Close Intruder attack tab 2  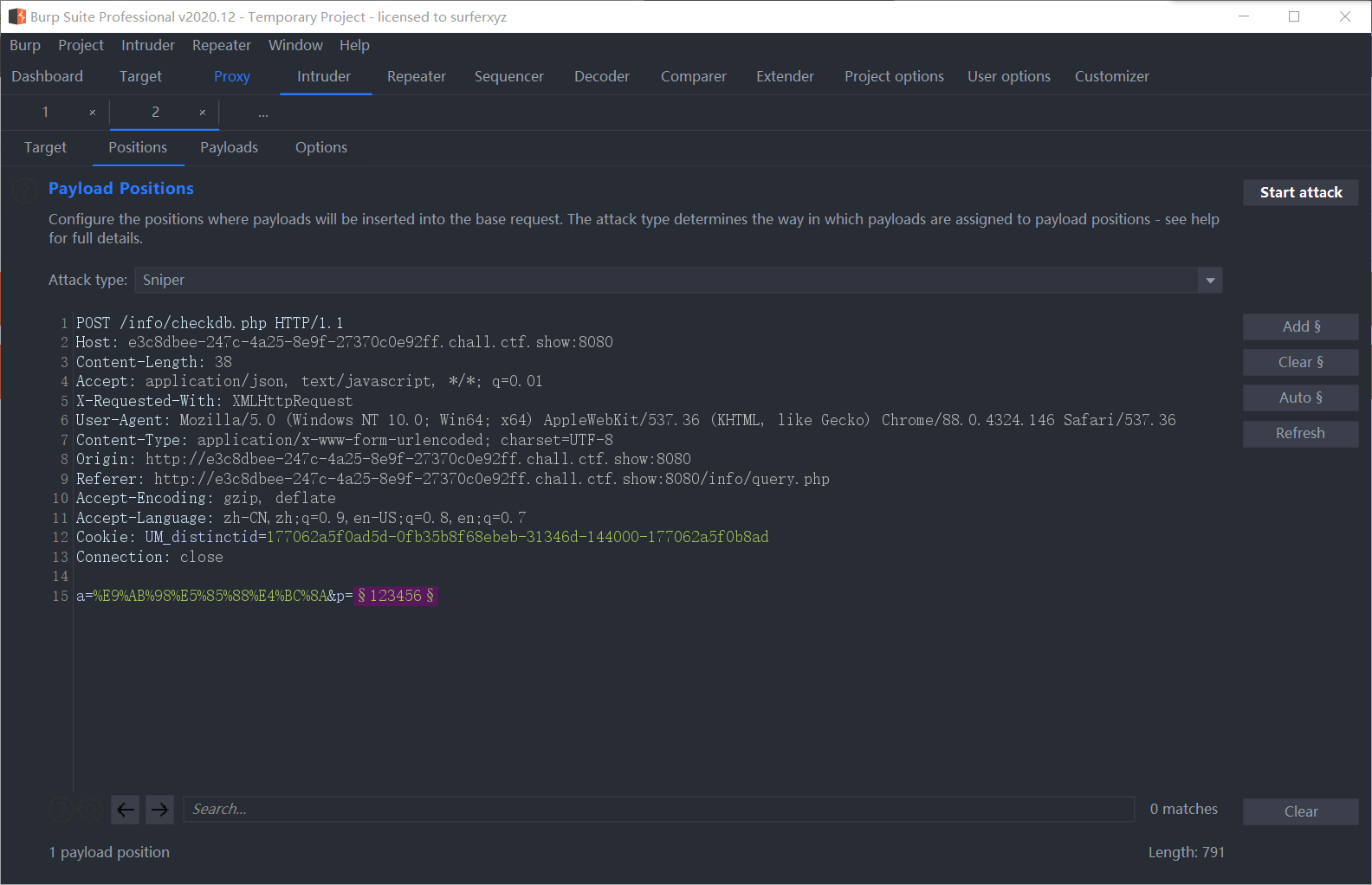(x=203, y=113)
